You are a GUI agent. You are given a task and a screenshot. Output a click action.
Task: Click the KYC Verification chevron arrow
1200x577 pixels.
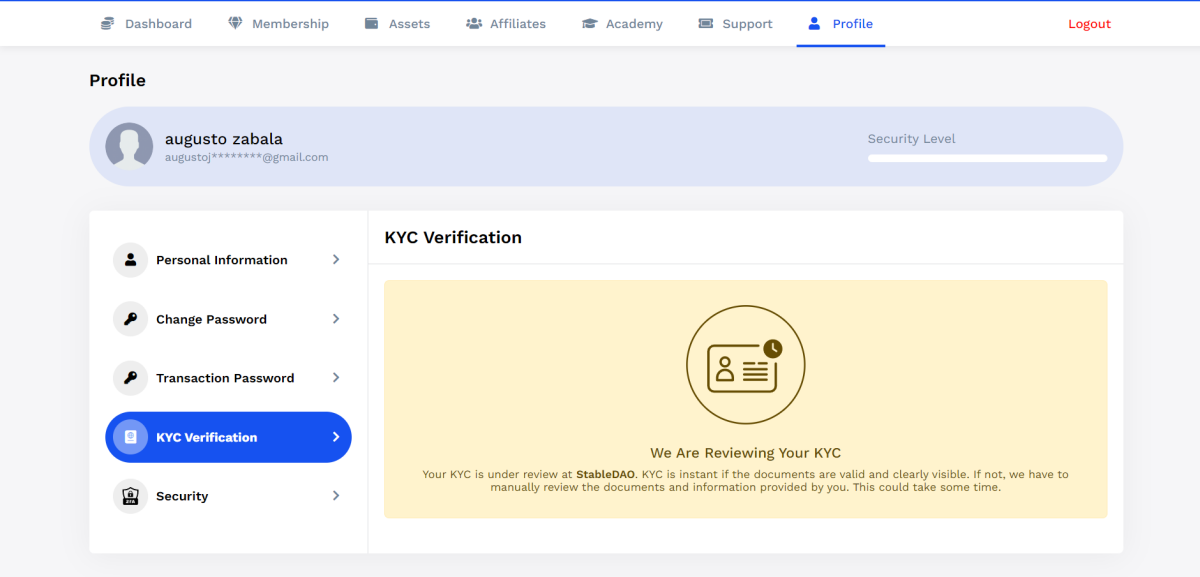tap(336, 437)
